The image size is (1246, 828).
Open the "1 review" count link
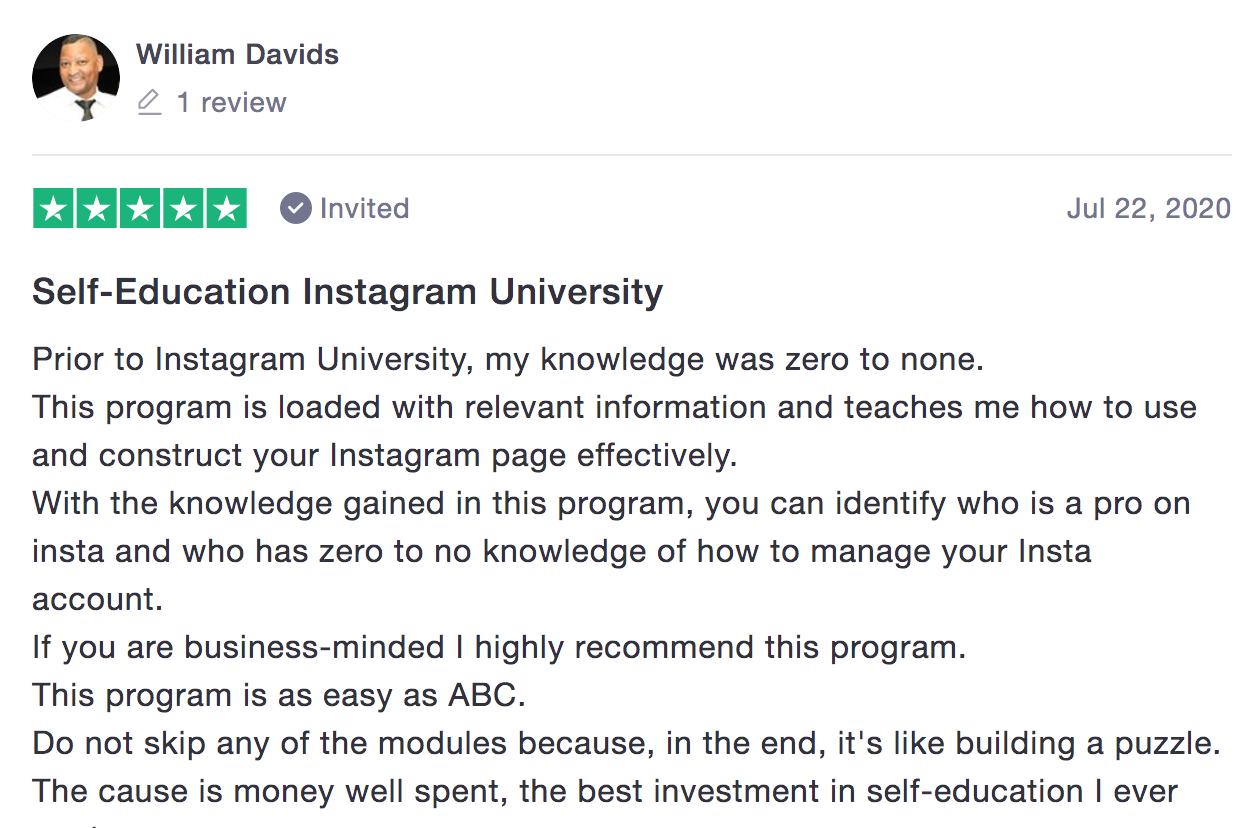point(231,102)
